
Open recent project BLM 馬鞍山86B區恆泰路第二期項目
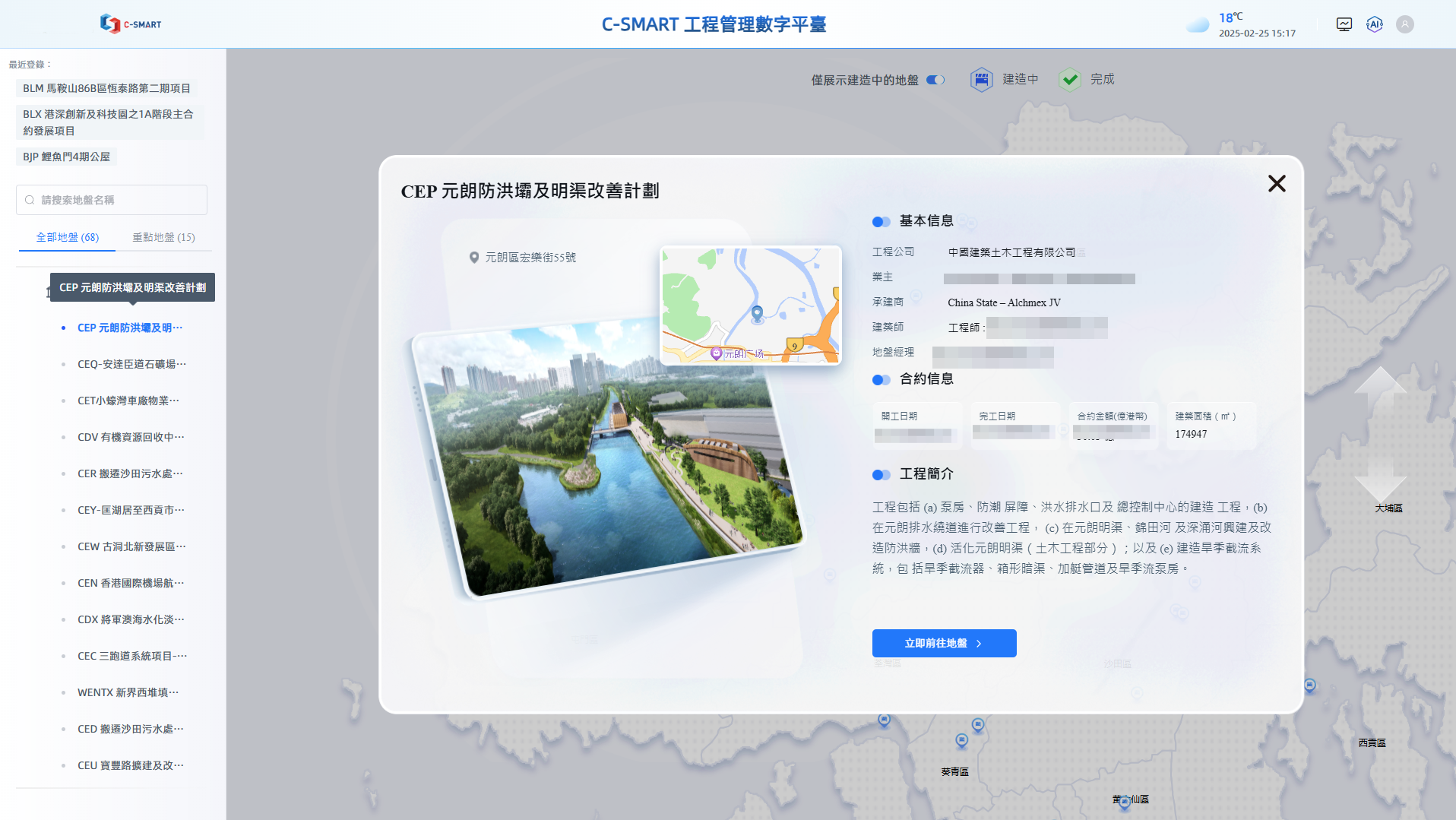[x=107, y=88]
